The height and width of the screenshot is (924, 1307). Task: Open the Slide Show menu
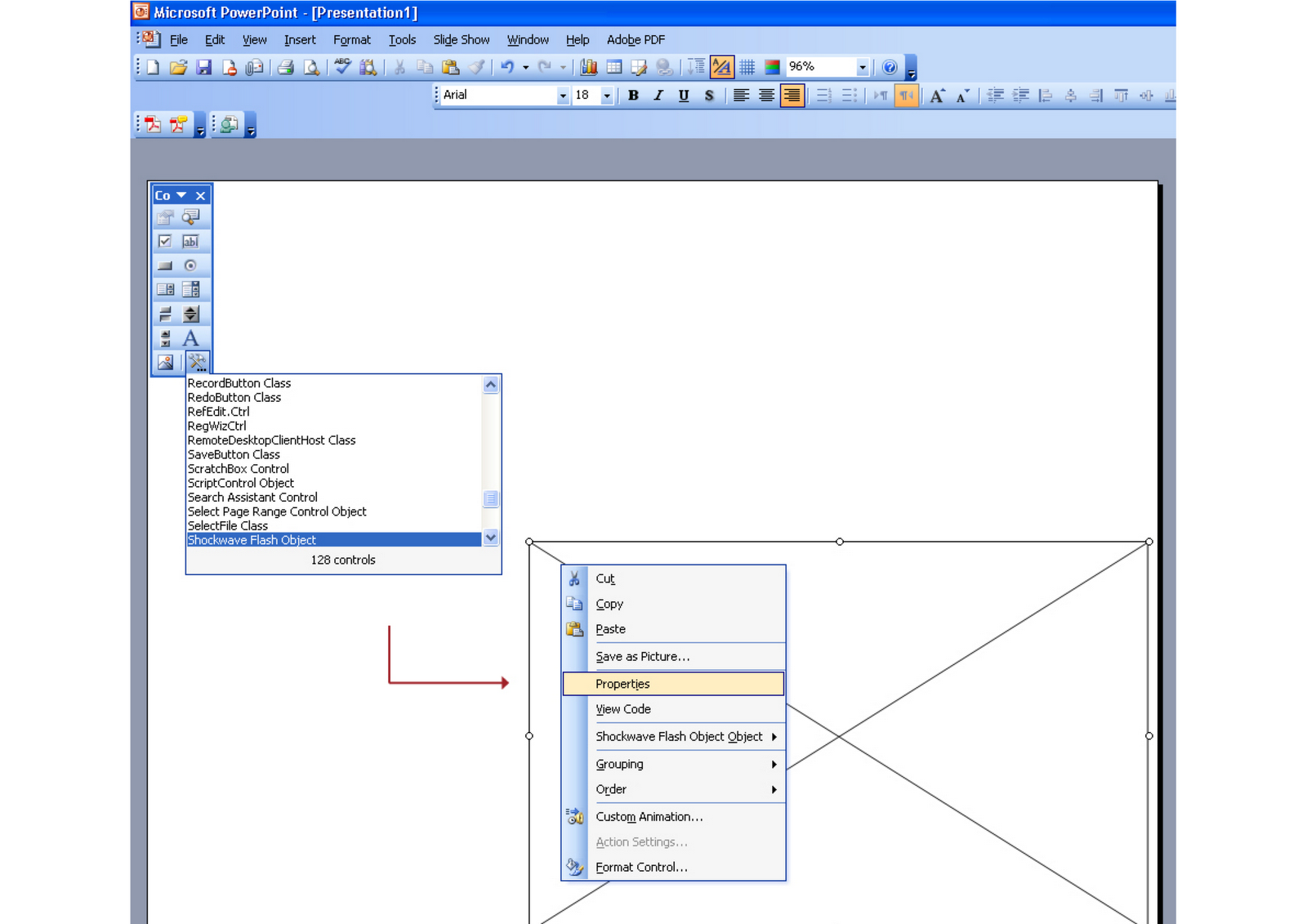(462, 40)
